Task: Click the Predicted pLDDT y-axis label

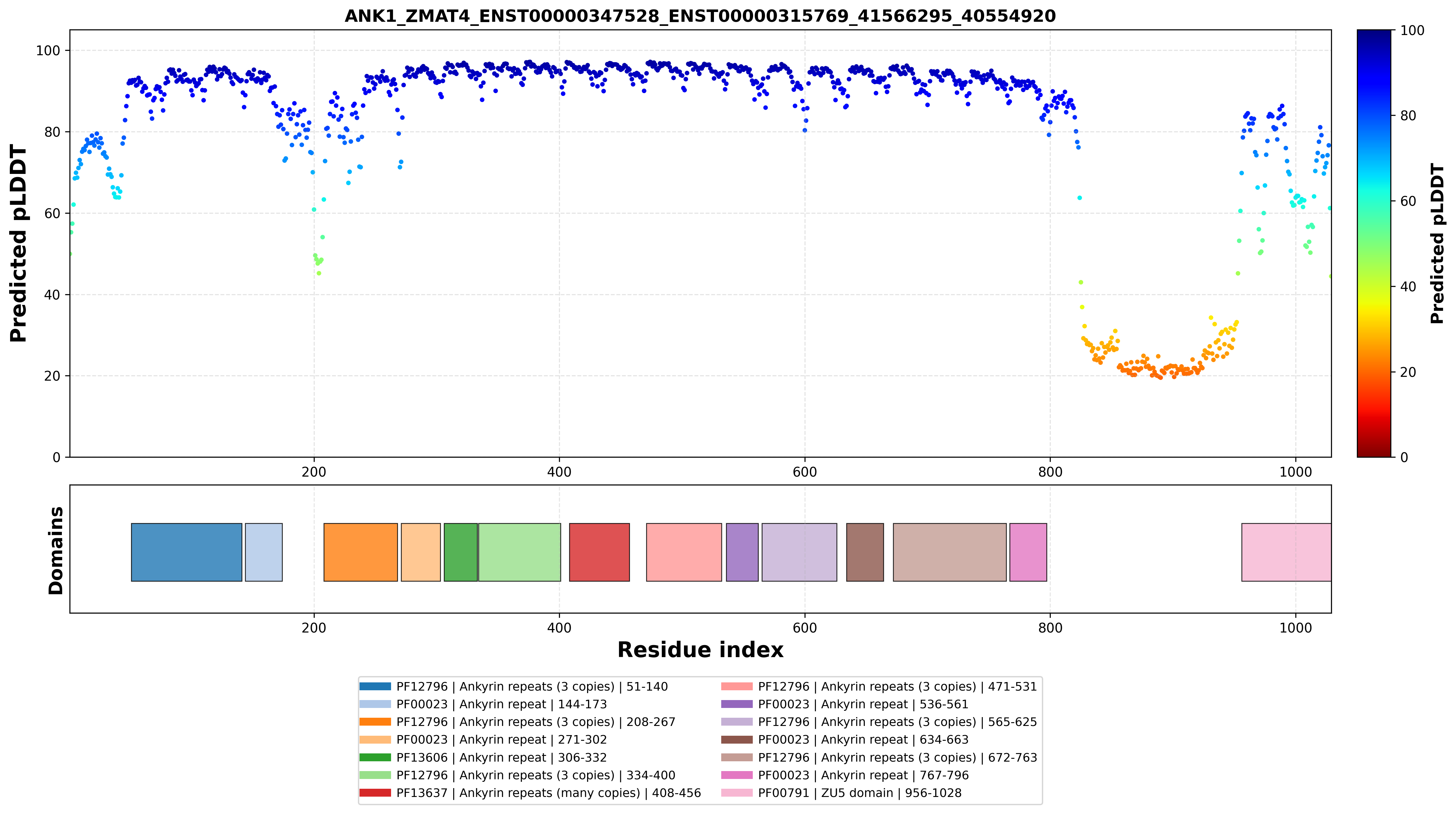Action: [x=18, y=244]
